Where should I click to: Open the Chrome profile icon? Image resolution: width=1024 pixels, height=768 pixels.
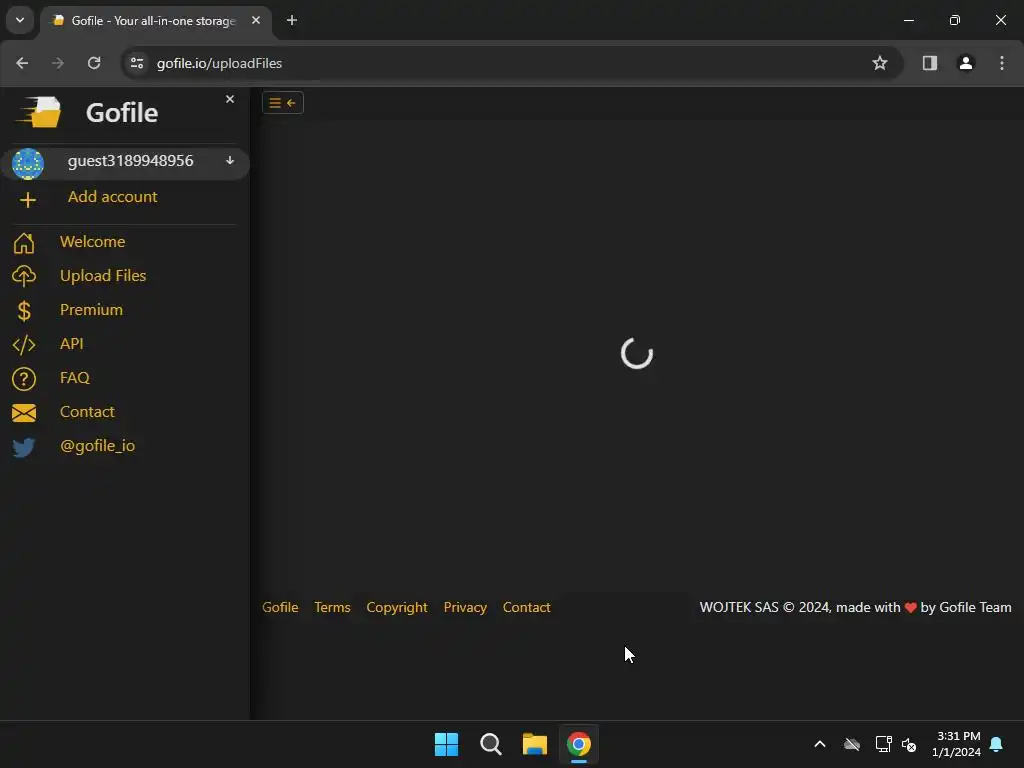(966, 63)
